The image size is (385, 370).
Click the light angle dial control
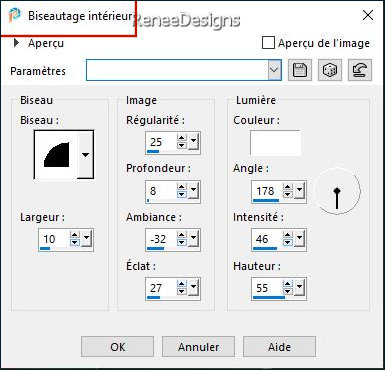(x=337, y=191)
